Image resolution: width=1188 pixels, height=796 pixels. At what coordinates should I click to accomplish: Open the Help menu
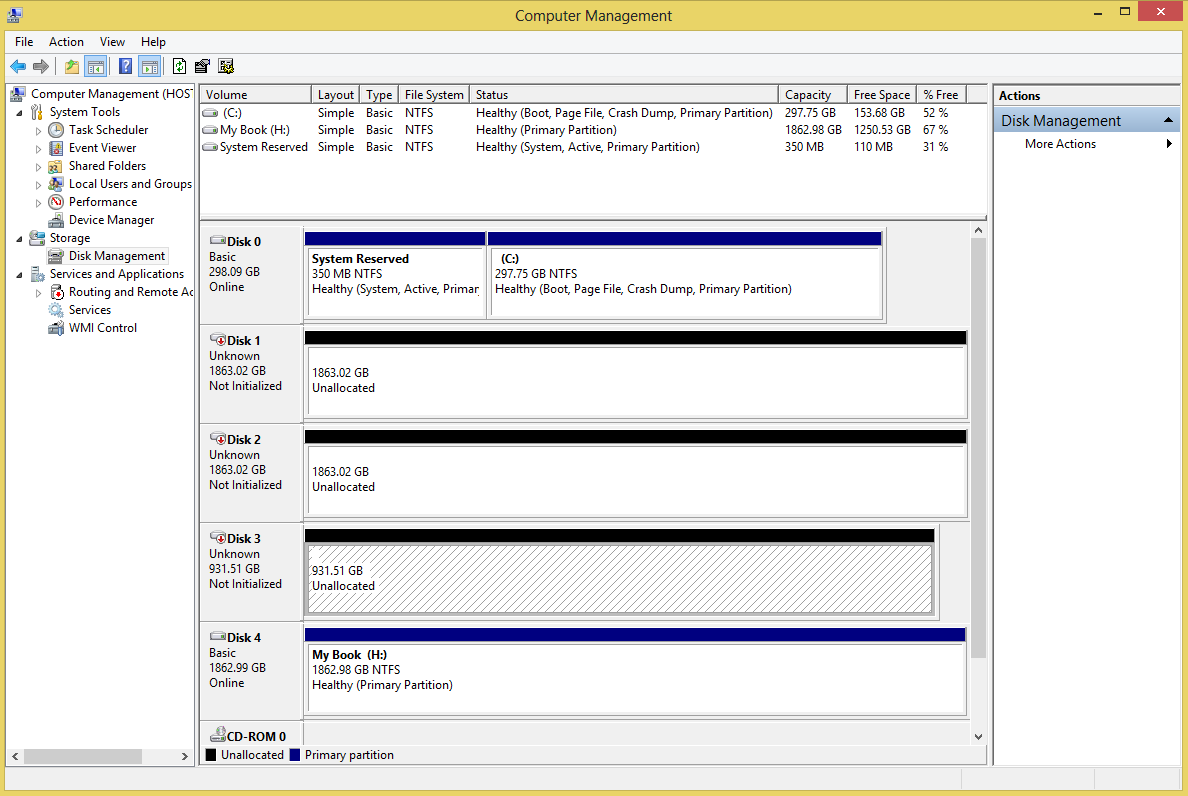[153, 42]
